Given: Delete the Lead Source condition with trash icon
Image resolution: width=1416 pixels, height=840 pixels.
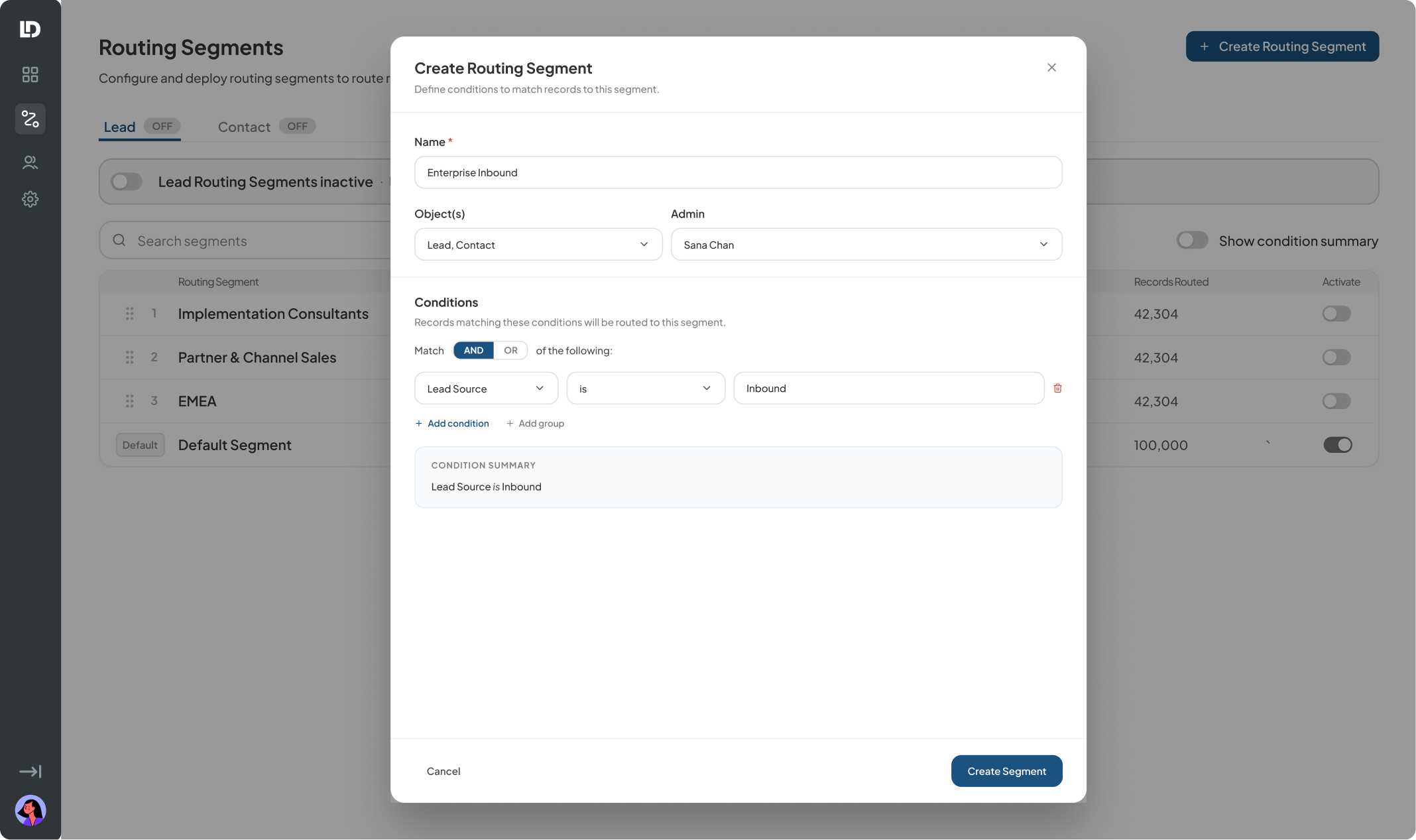Looking at the screenshot, I should (x=1058, y=389).
